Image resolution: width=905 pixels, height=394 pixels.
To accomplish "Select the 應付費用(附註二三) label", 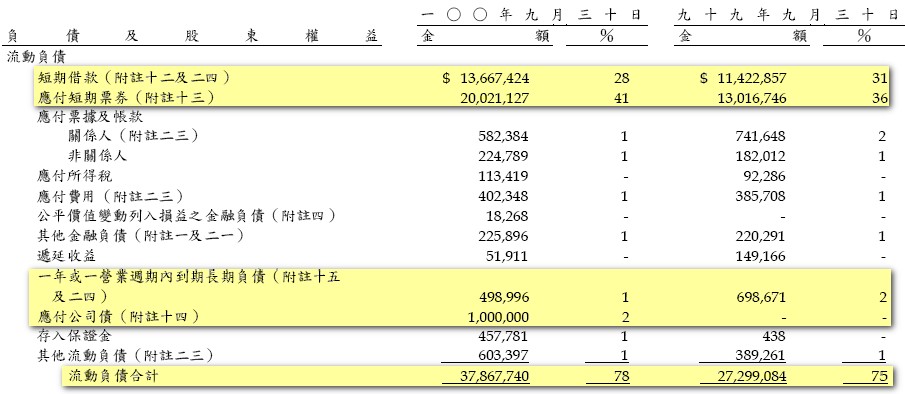I will [111, 196].
